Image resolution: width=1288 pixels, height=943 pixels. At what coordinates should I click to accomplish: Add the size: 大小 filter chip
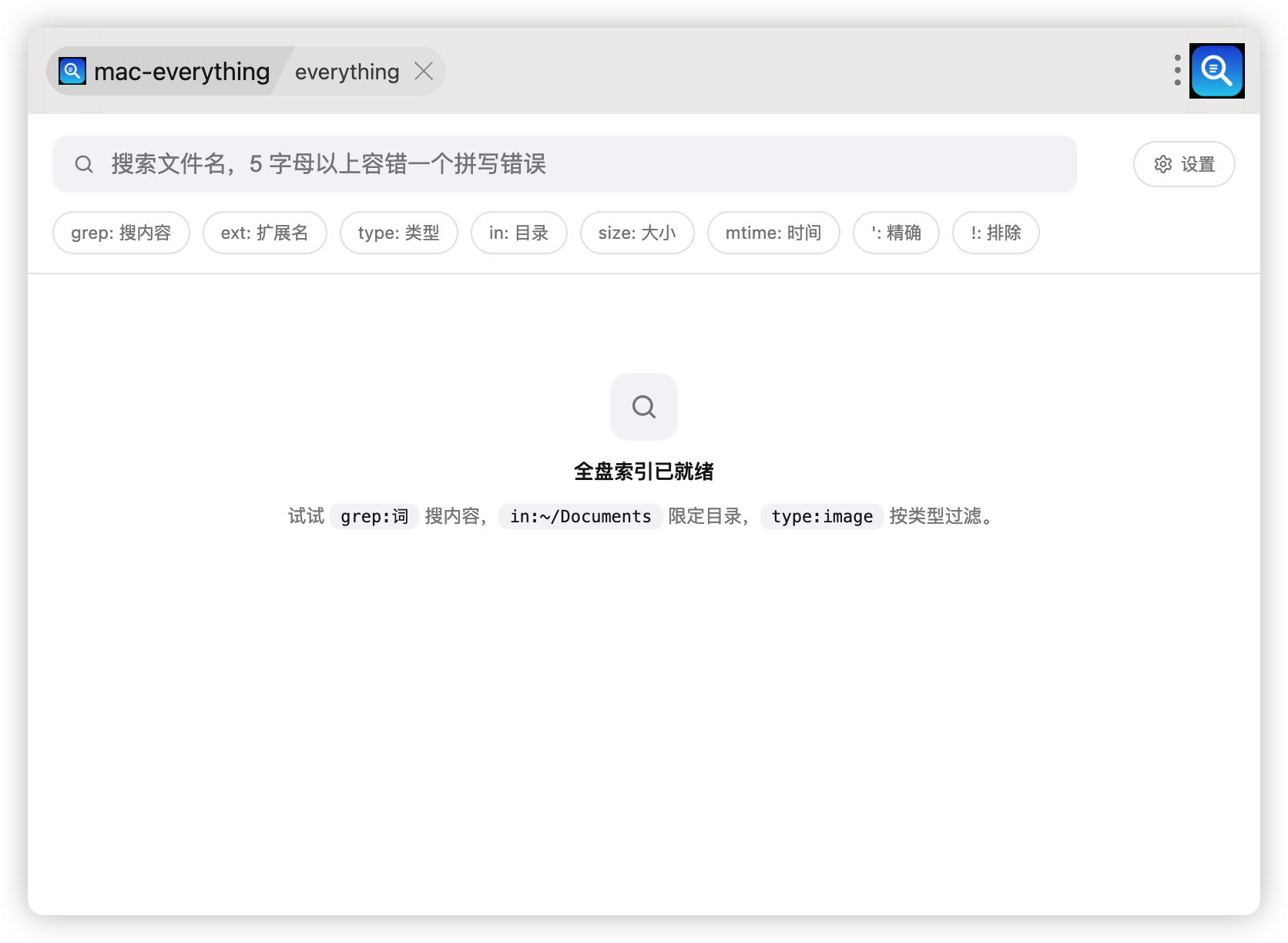(637, 233)
